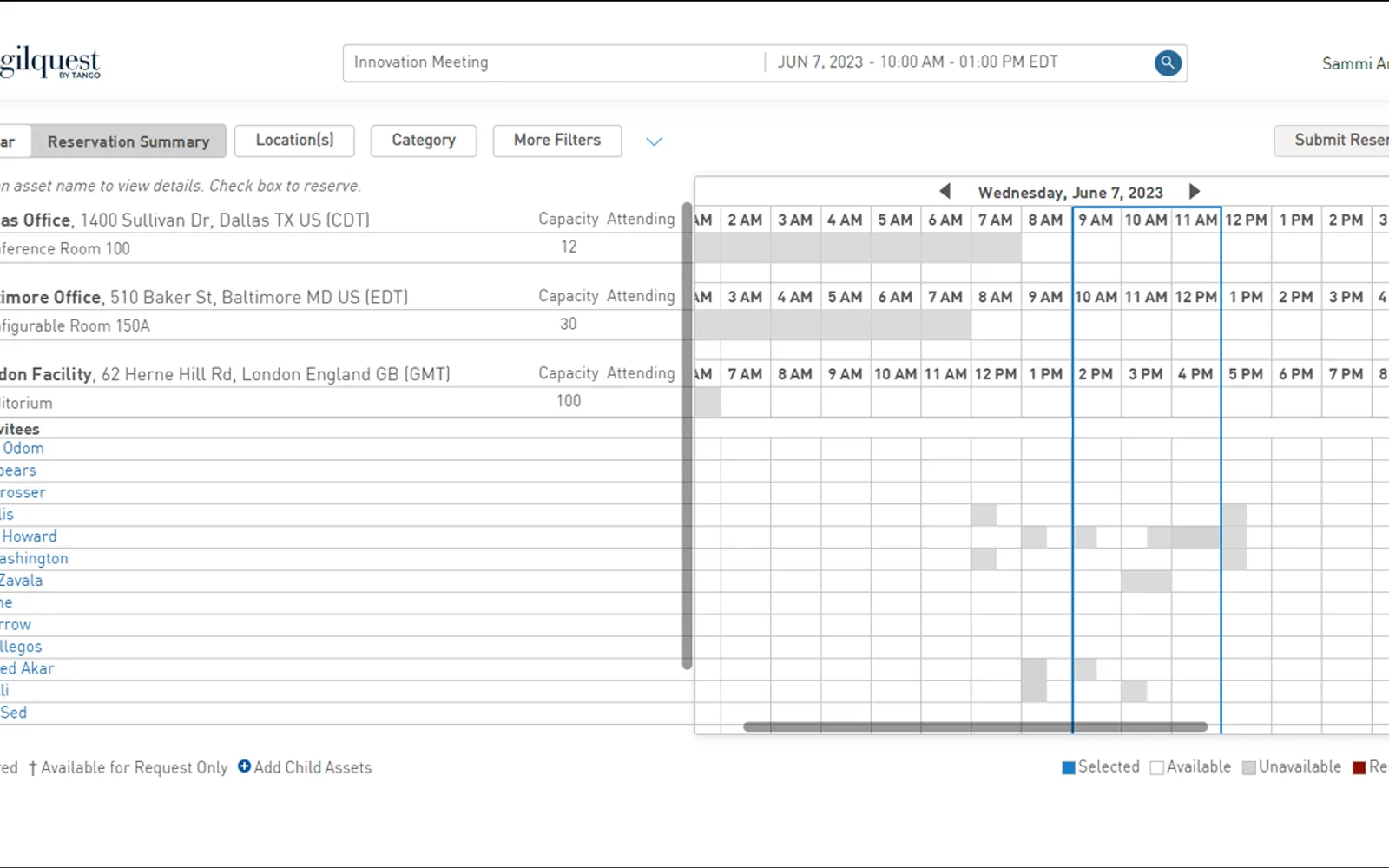Viewport: 1389px width, 868px height.
Task: Open invitee Odom's details
Action: (23, 449)
